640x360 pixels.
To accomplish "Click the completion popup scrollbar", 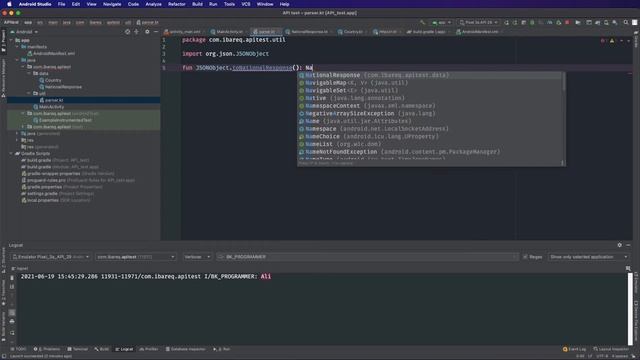I will tap(564, 82).
